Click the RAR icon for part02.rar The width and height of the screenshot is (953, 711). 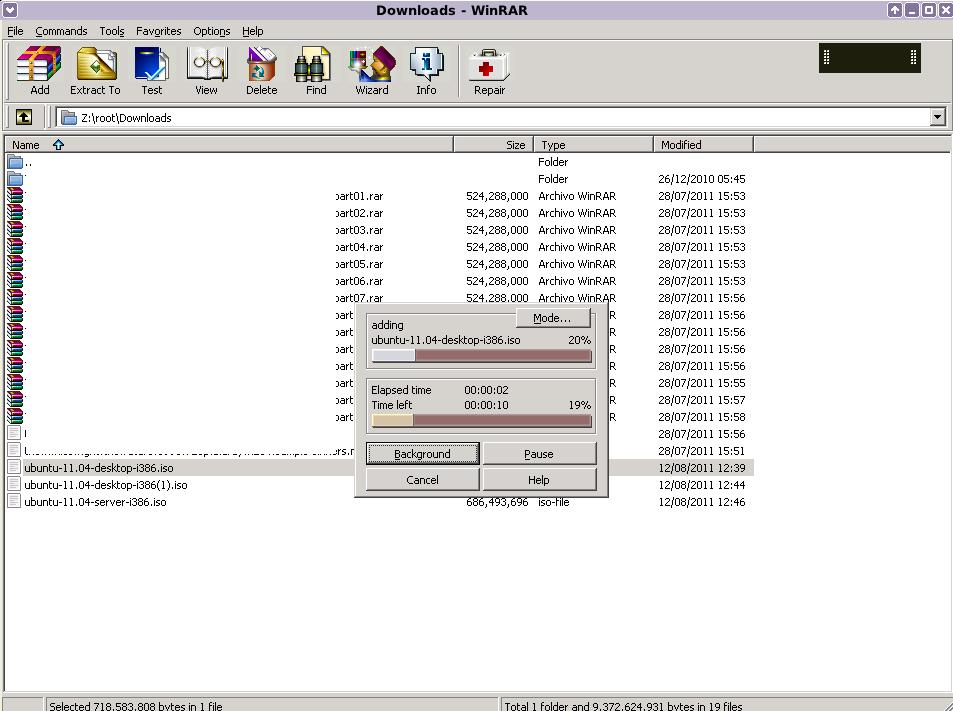pyautogui.click(x=15, y=213)
